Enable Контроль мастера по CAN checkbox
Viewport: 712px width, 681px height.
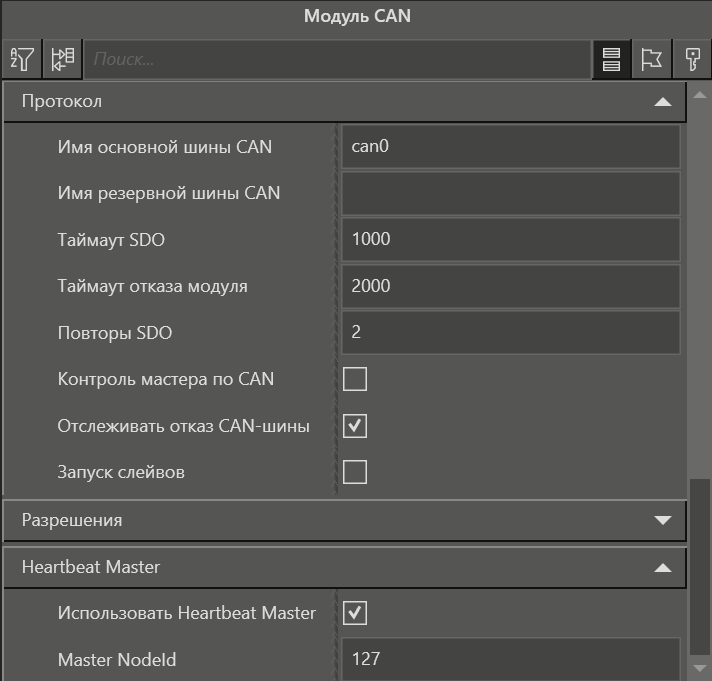[355, 379]
